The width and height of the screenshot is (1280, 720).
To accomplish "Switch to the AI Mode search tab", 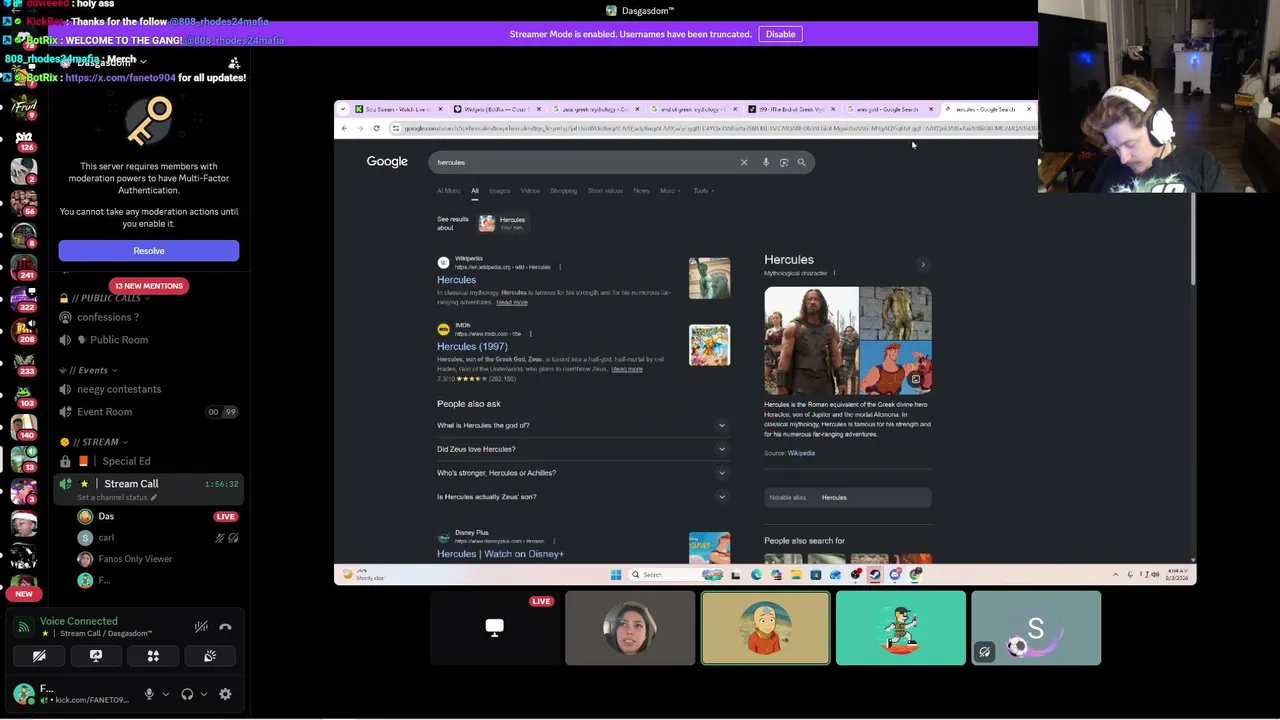I will (x=449, y=190).
